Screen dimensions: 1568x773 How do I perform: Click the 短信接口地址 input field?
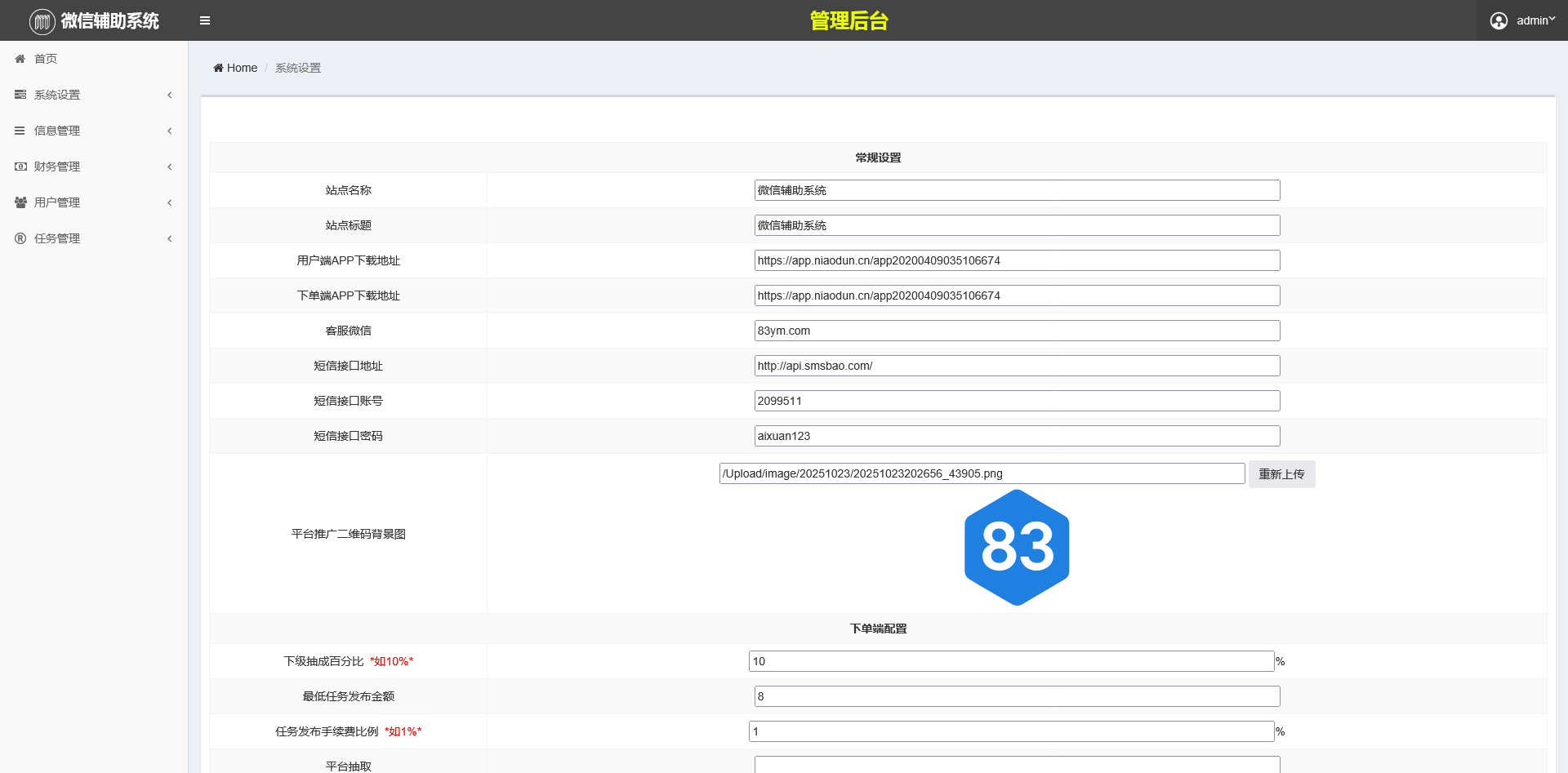click(x=1017, y=366)
